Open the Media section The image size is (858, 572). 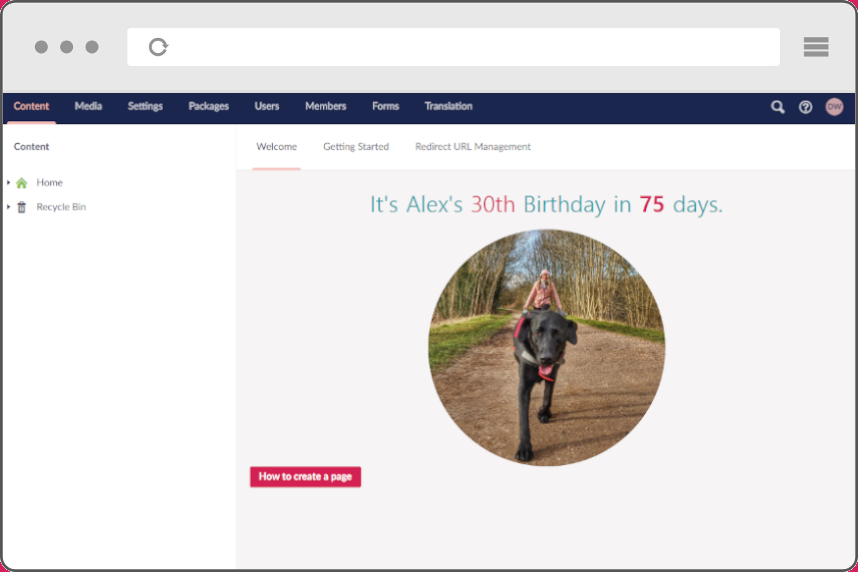pos(88,106)
